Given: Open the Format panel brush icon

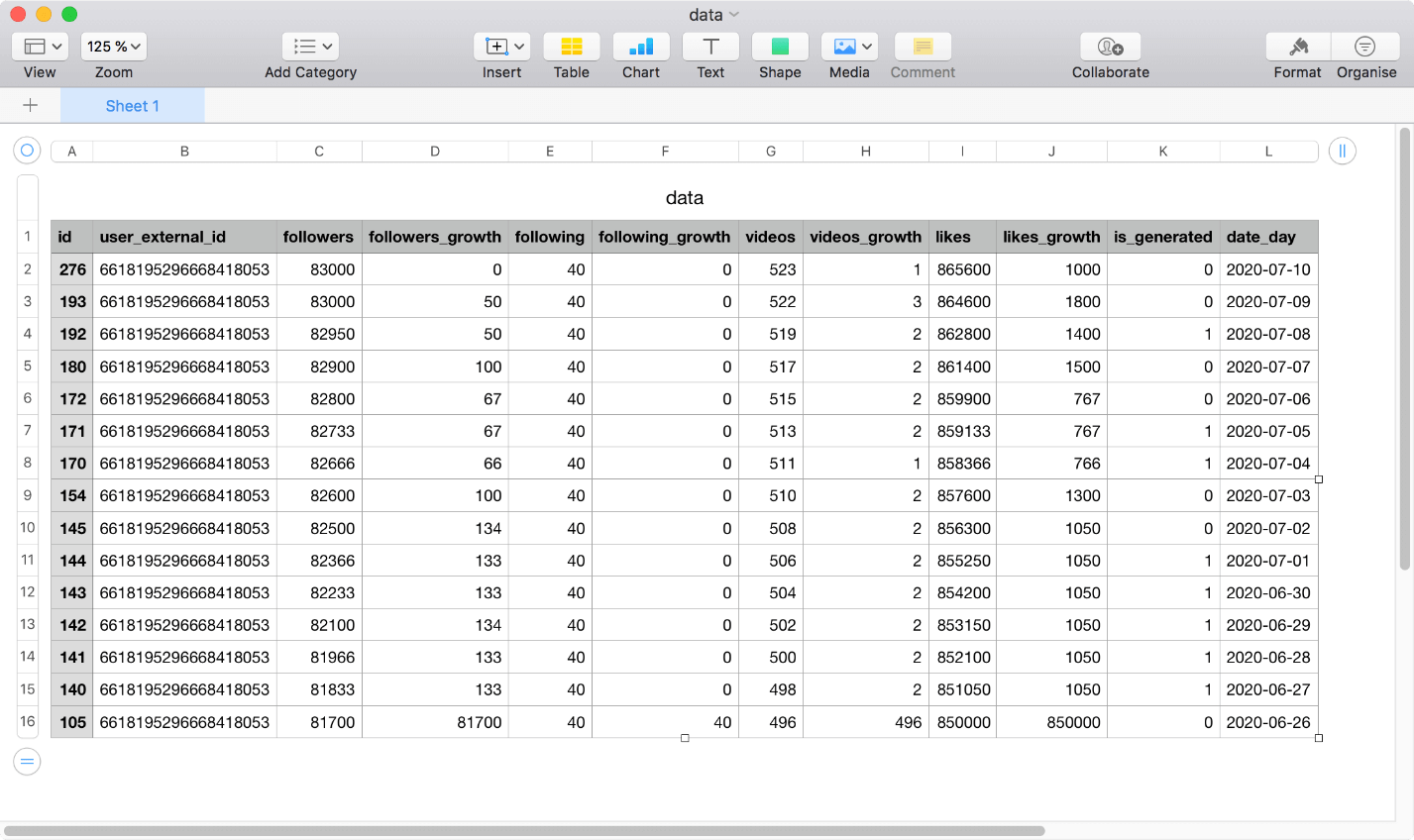Looking at the screenshot, I should point(1298,47).
